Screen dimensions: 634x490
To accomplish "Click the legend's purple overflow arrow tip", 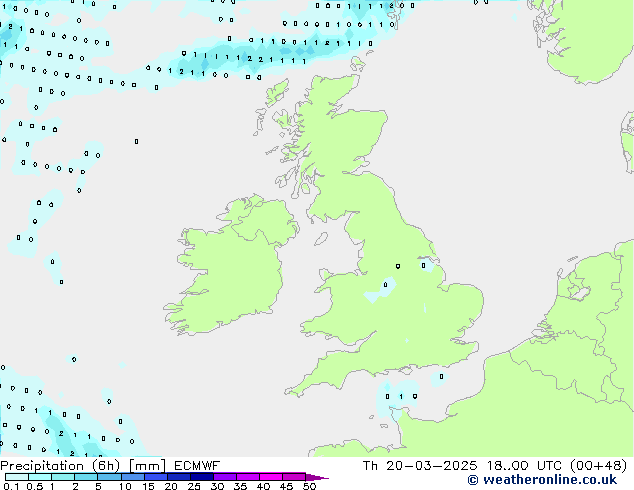I will point(317,477).
